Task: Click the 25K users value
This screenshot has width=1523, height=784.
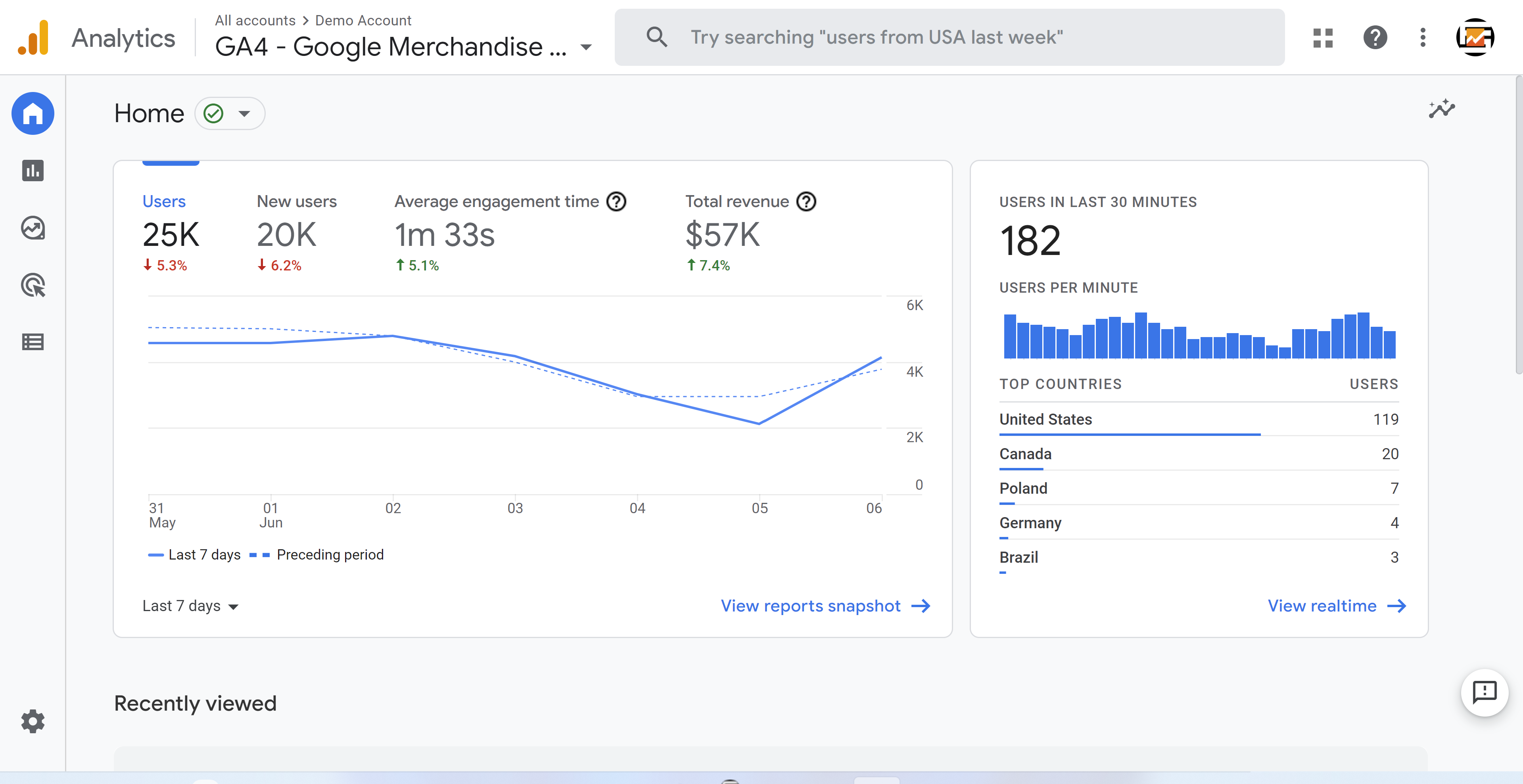Action: (171, 235)
